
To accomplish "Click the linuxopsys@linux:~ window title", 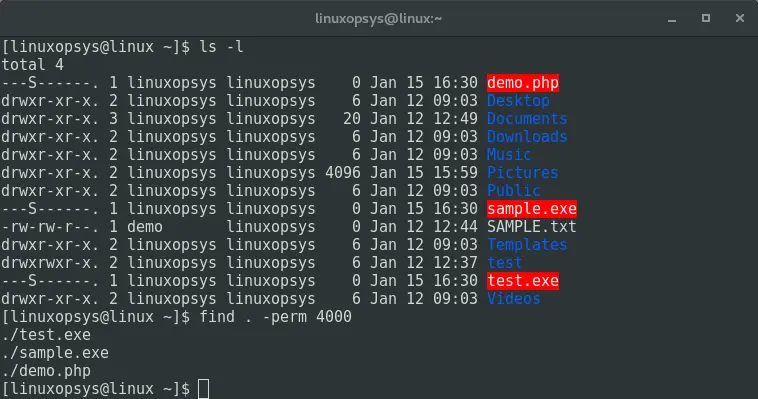I will [379, 19].
